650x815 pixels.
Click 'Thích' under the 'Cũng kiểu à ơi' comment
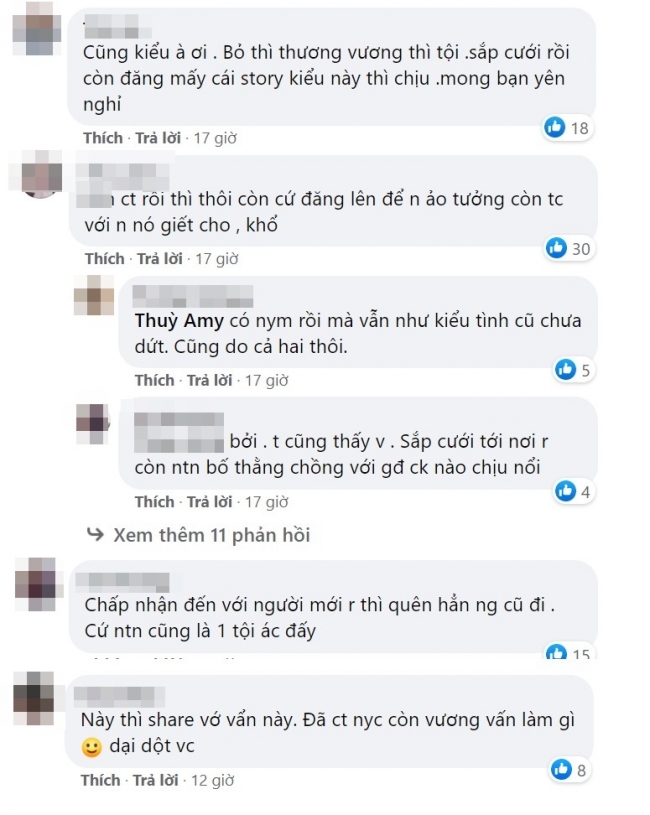[x=103, y=138]
